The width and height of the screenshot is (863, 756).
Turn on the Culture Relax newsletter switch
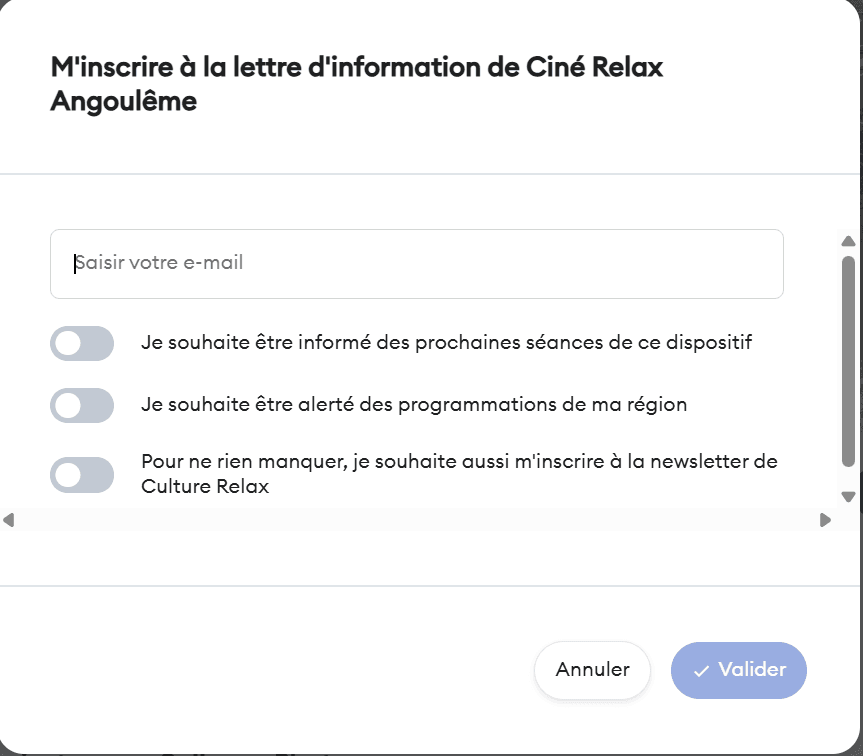point(82,474)
